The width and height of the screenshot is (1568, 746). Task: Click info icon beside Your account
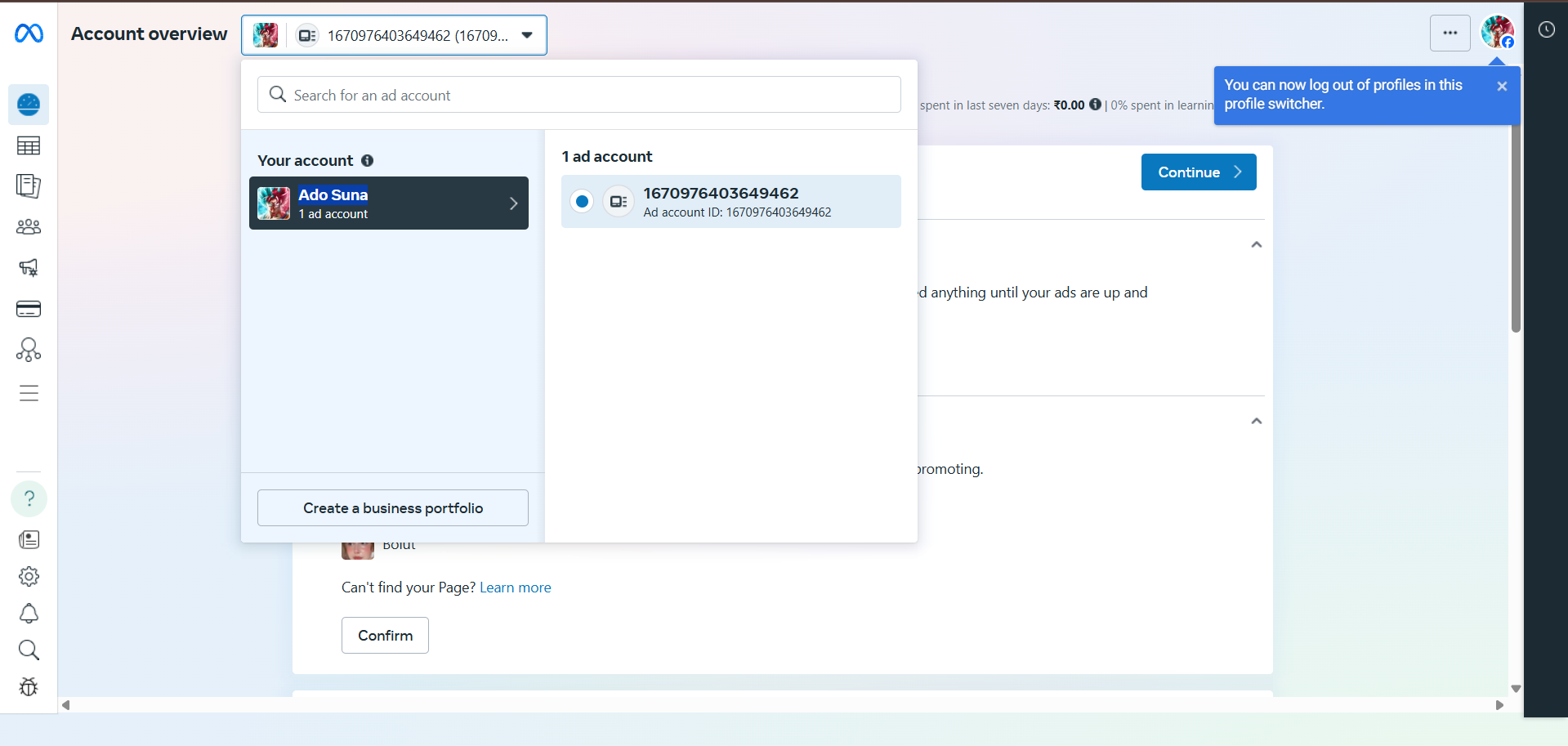tap(368, 161)
